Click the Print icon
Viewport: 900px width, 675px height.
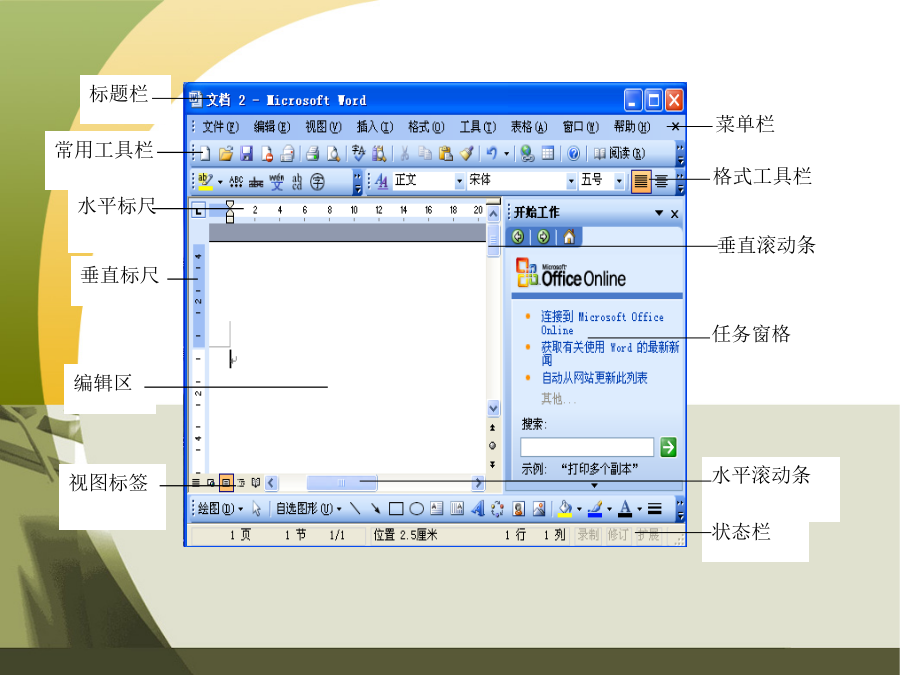click(312, 153)
